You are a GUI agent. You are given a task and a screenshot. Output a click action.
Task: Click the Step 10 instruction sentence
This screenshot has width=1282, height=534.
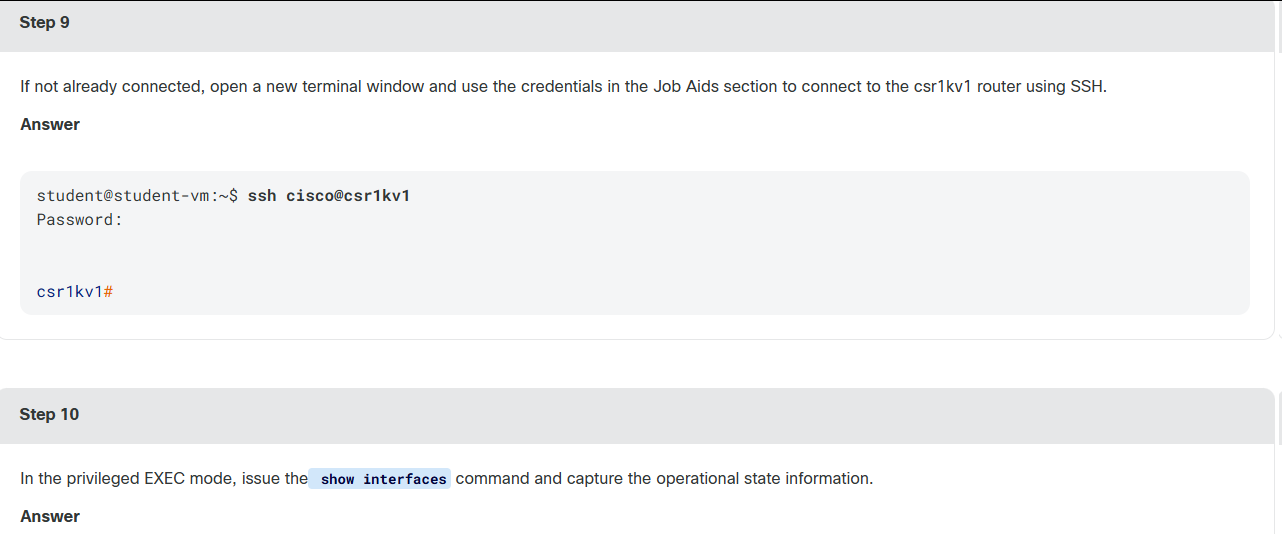pyautogui.click(x=446, y=479)
